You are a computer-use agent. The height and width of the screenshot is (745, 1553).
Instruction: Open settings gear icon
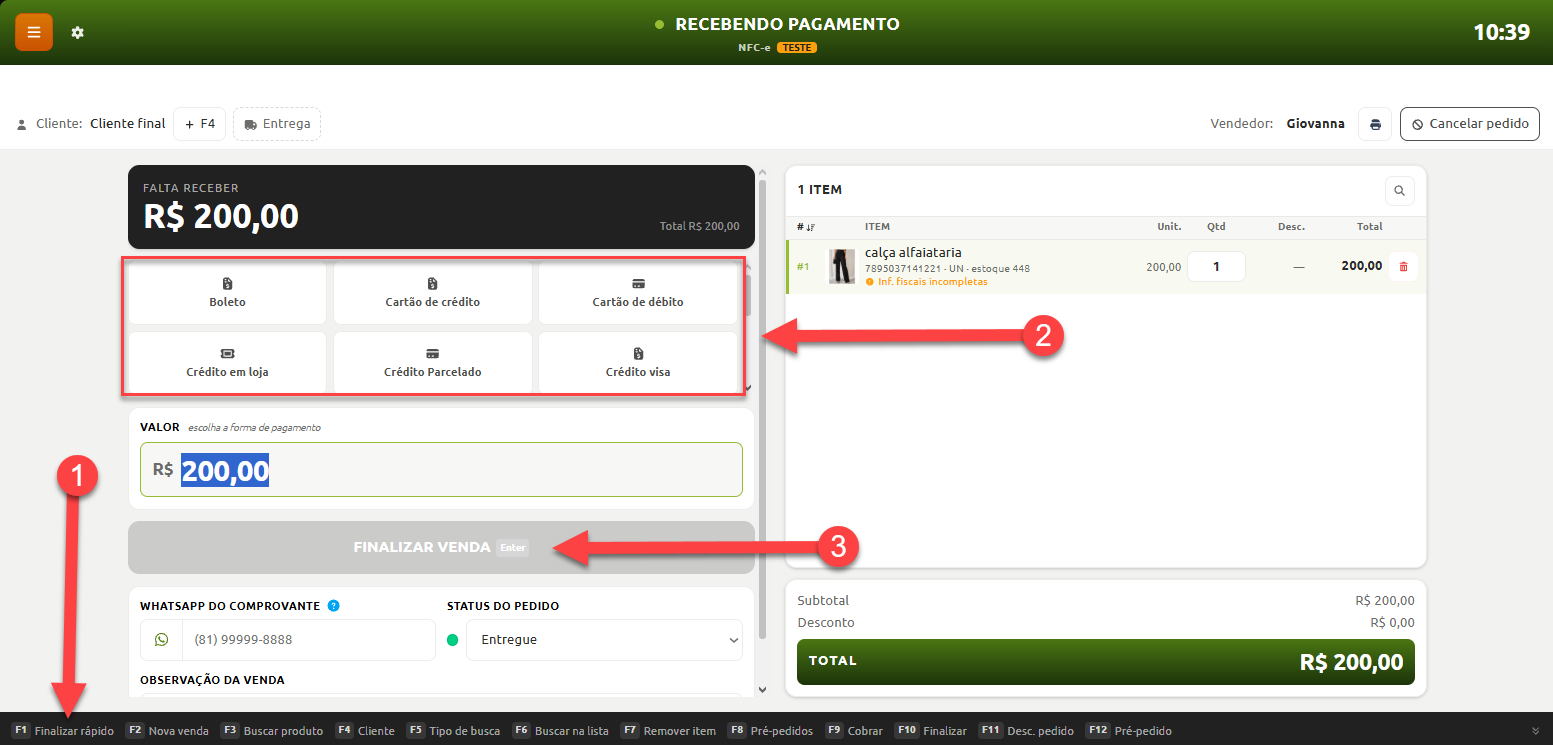[78, 33]
